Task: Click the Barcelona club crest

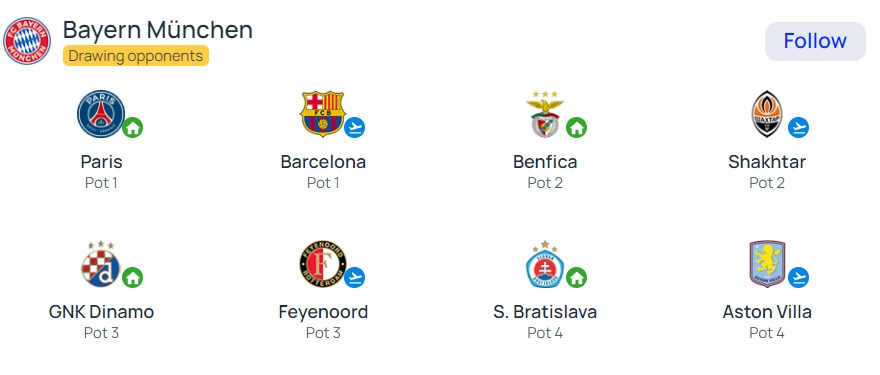Action: pos(323,114)
